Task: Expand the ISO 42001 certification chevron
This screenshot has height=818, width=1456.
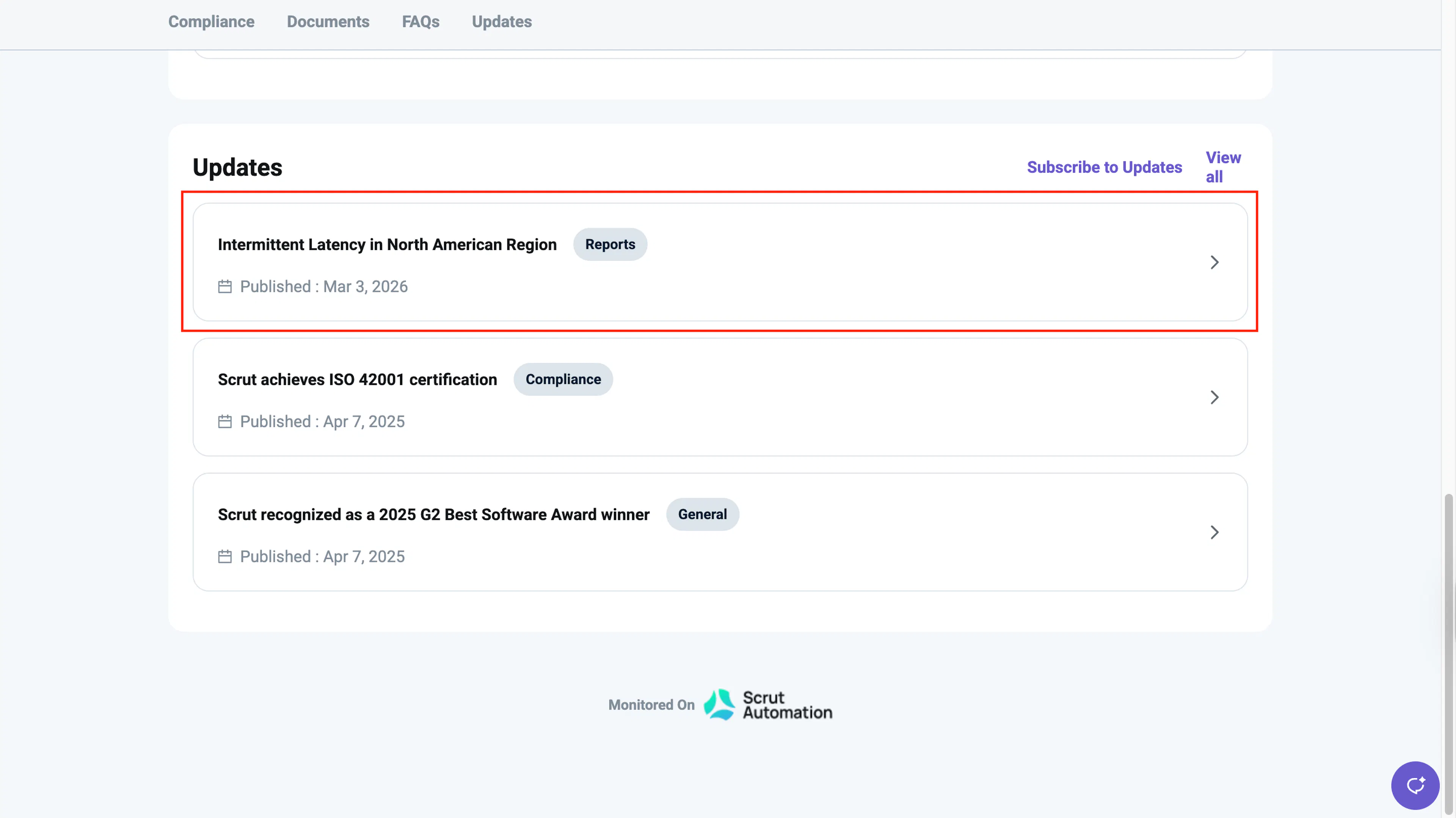Action: [1214, 397]
